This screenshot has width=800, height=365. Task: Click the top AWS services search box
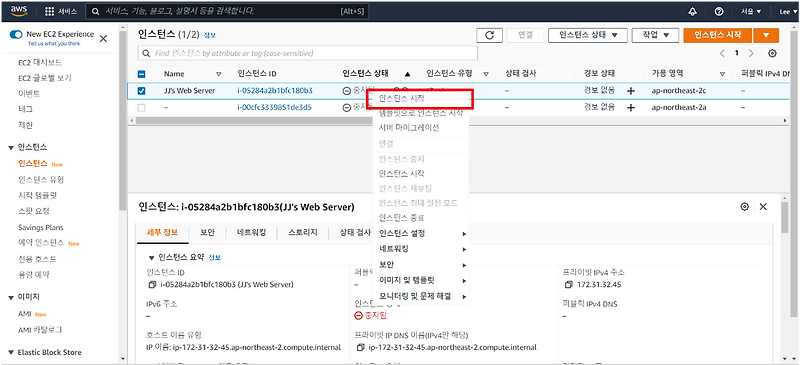point(228,11)
